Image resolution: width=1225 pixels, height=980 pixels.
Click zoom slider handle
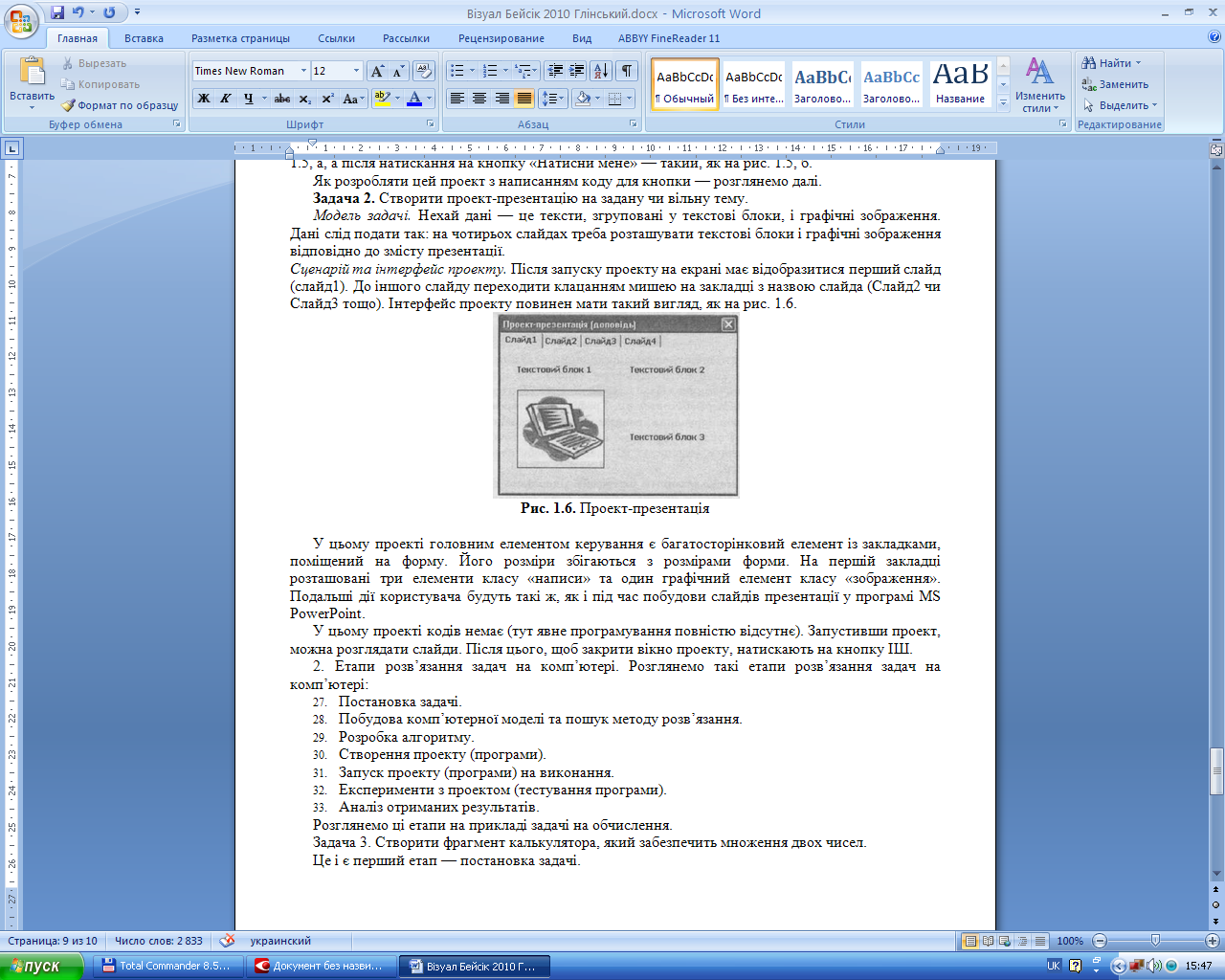(x=1155, y=941)
